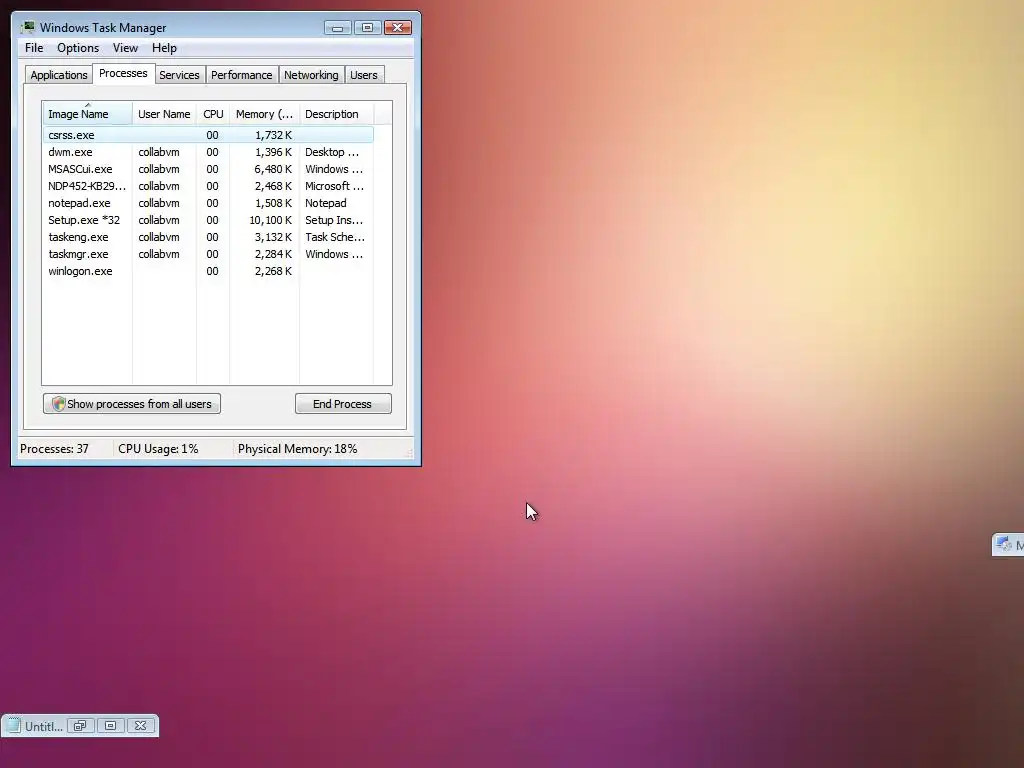Go to the Networking tab

click(311, 75)
